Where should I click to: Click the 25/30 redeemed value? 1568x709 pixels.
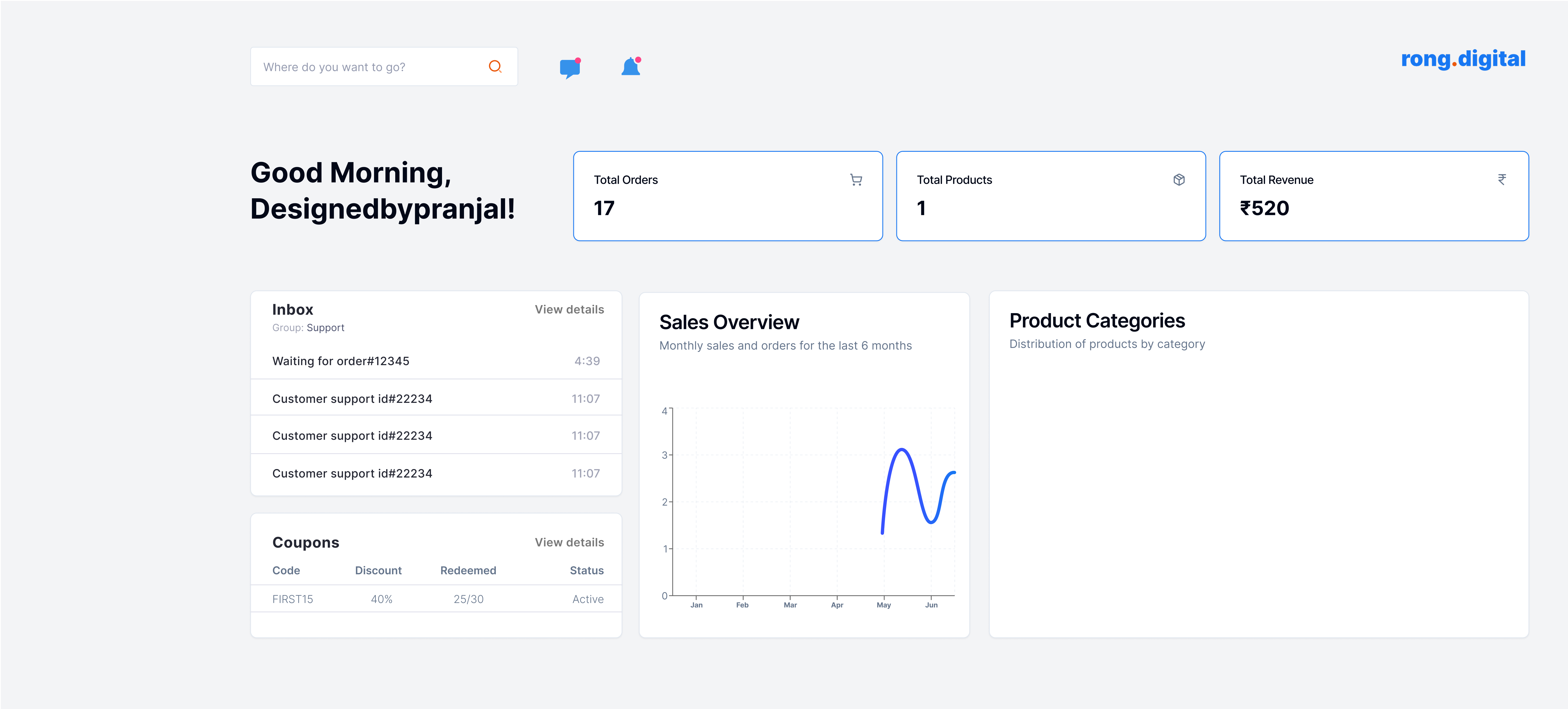click(468, 599)
